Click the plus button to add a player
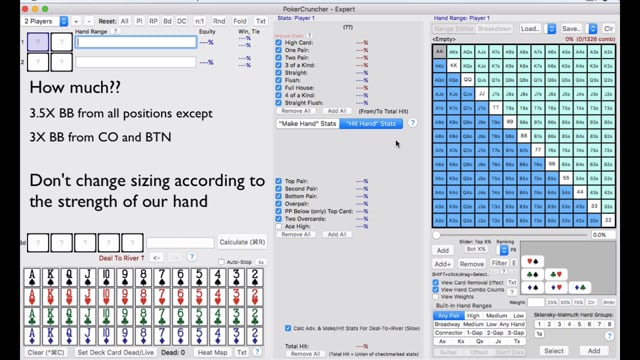Image resolution: width=640 pixels, height=360 pixels. (76, 21)
